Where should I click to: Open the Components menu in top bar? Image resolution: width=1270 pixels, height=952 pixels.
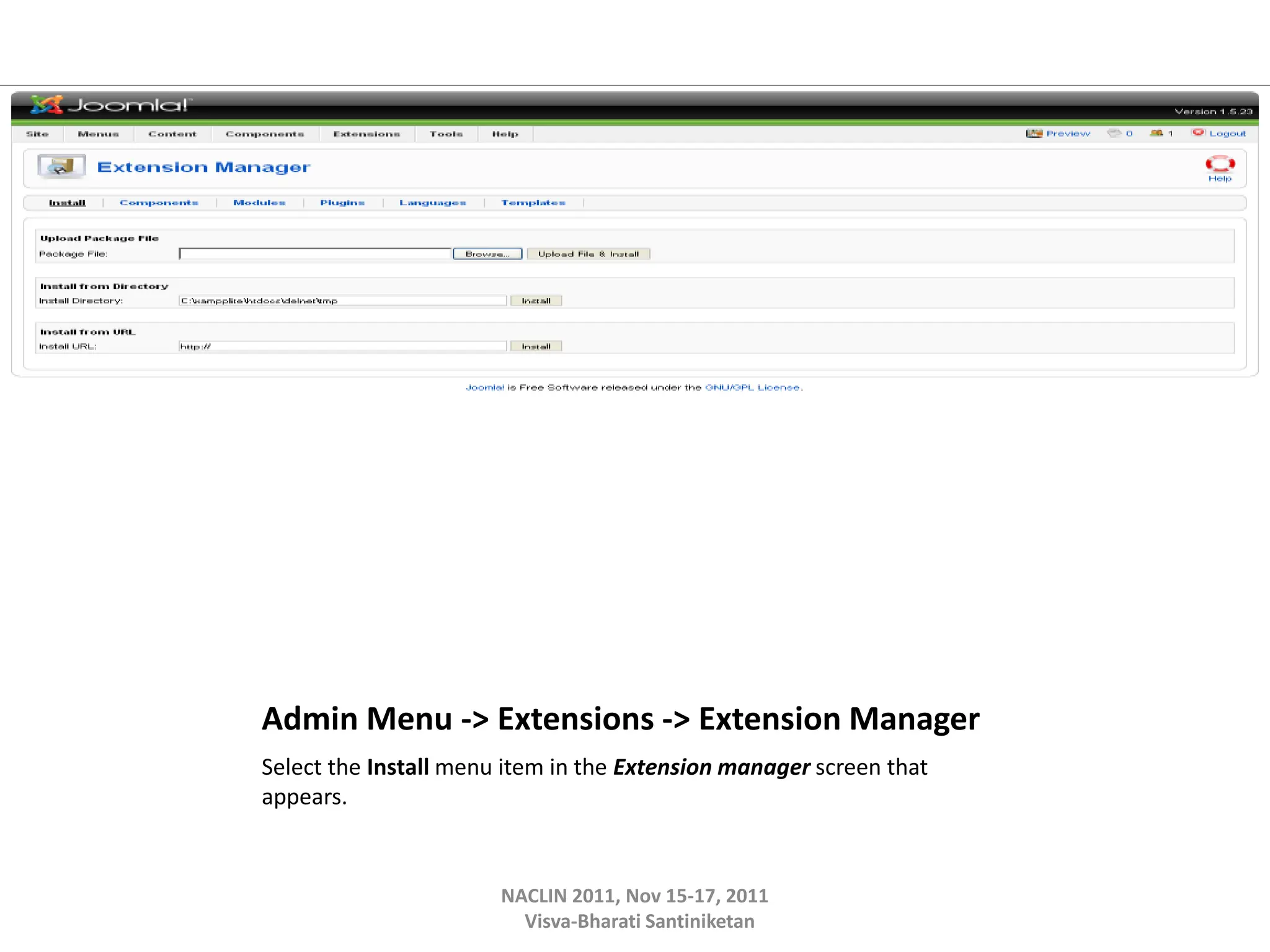pos(265,134)
